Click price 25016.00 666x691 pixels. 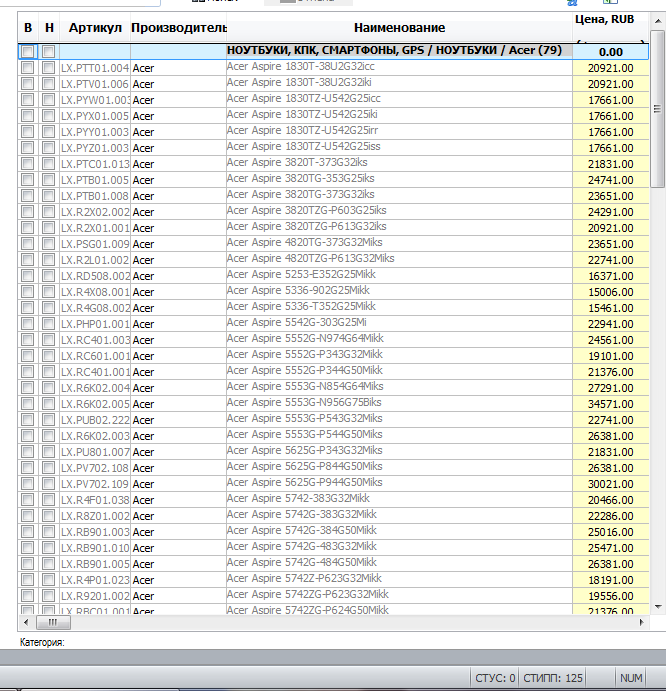(x=610, y=532)
